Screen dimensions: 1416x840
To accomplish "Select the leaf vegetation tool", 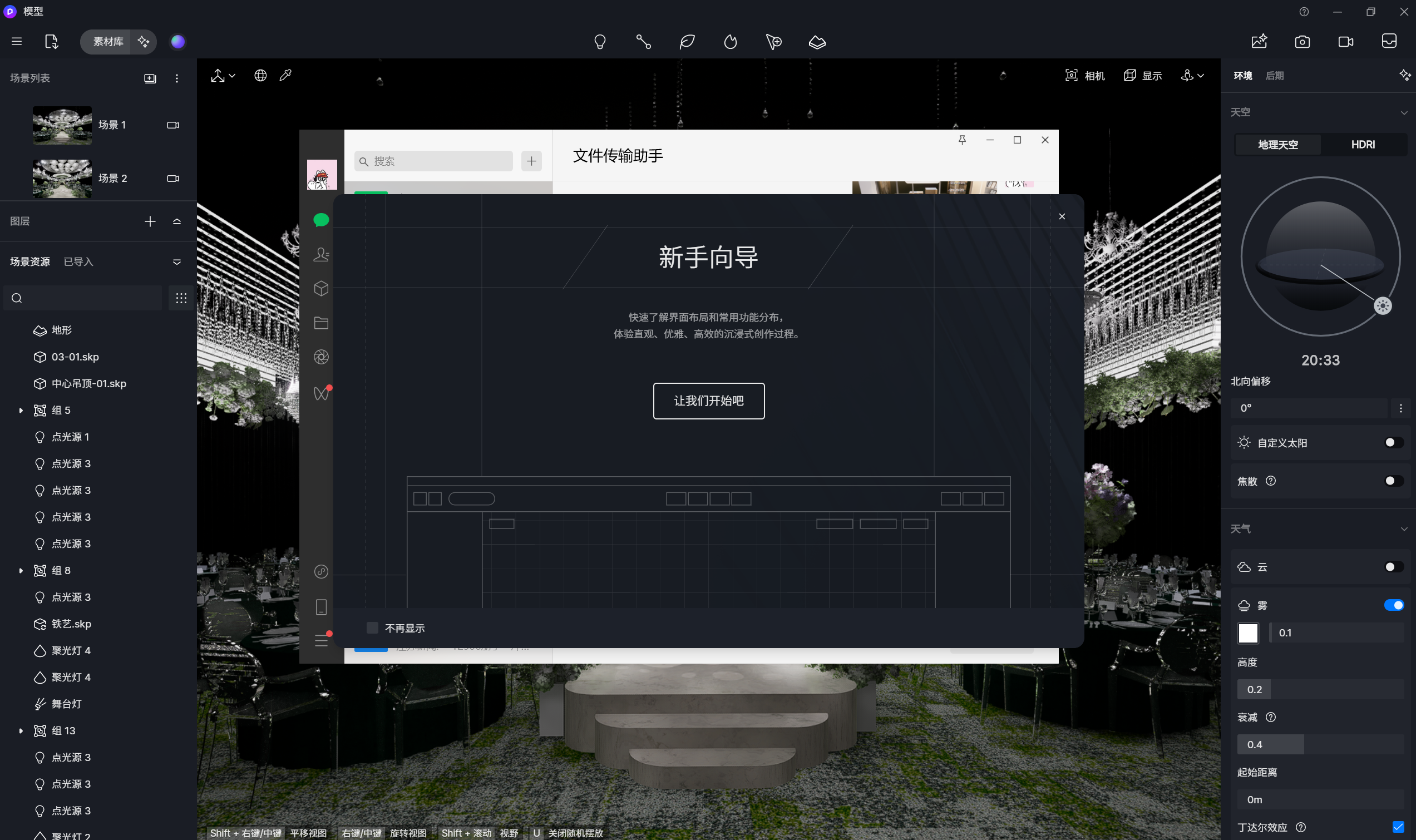I will click(x=687, y=41).
